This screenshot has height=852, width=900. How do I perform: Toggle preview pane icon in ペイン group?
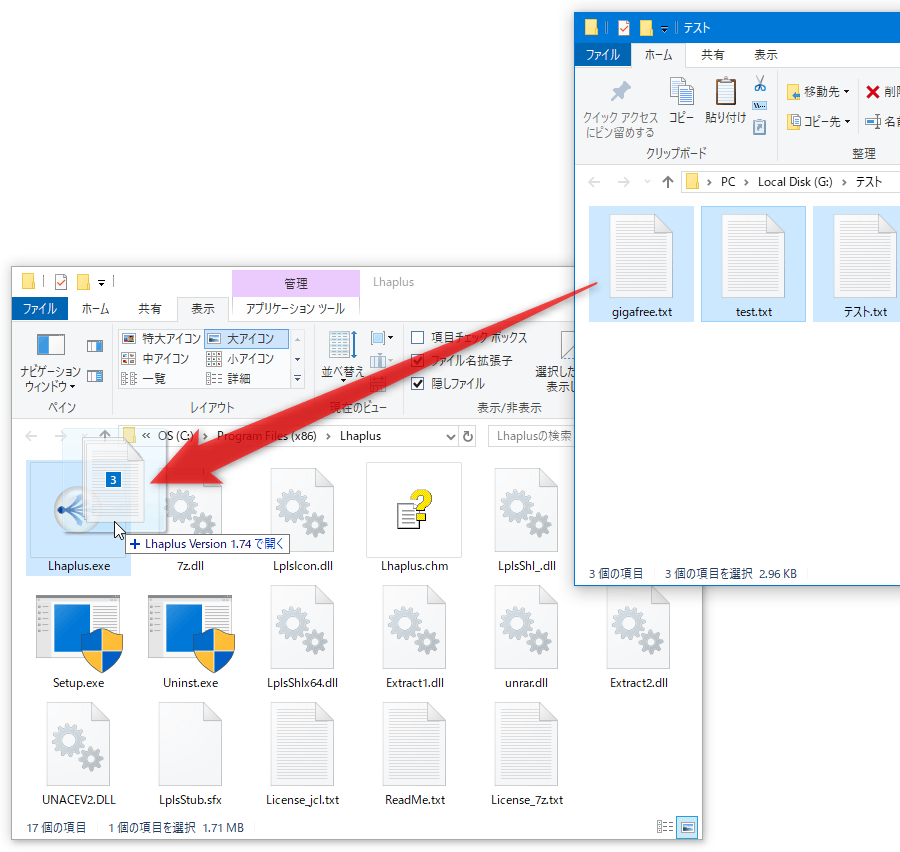pos(95,346)
